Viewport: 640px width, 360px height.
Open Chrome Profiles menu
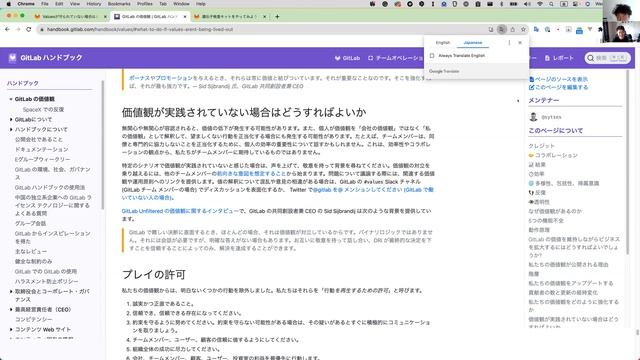[x=144, y=4]
